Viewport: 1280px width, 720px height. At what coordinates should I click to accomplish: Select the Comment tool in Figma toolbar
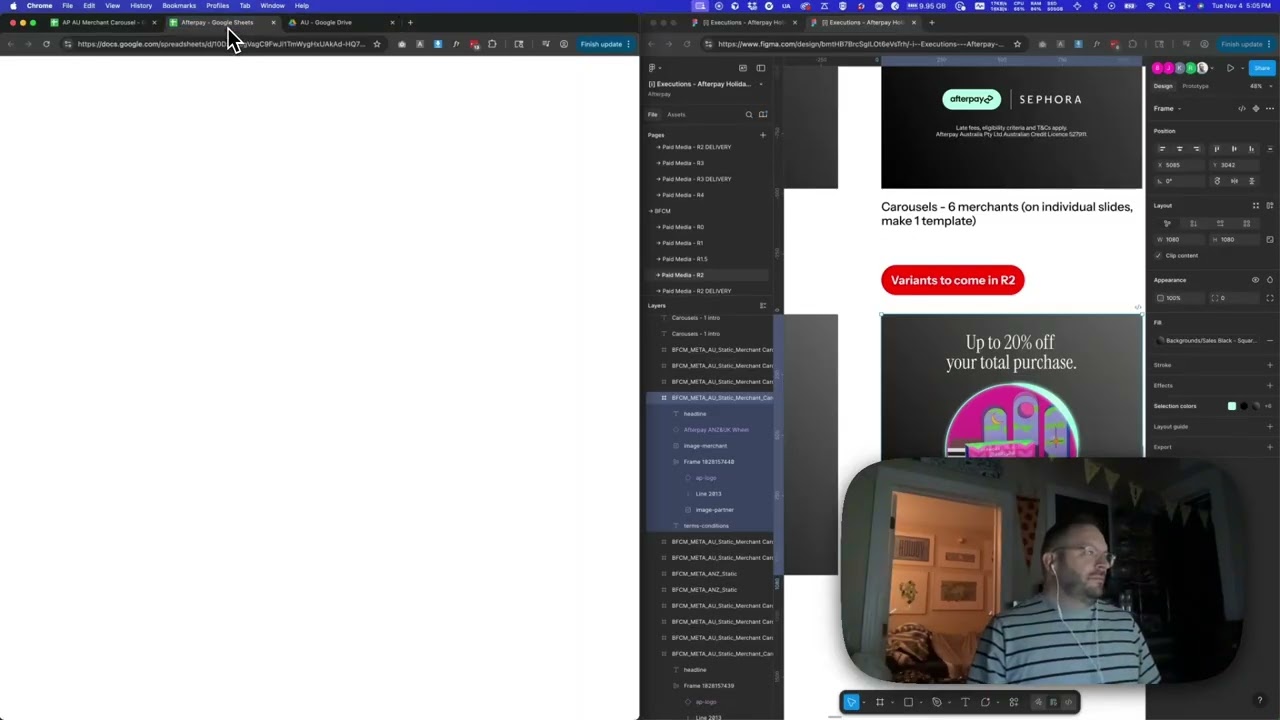986,702
